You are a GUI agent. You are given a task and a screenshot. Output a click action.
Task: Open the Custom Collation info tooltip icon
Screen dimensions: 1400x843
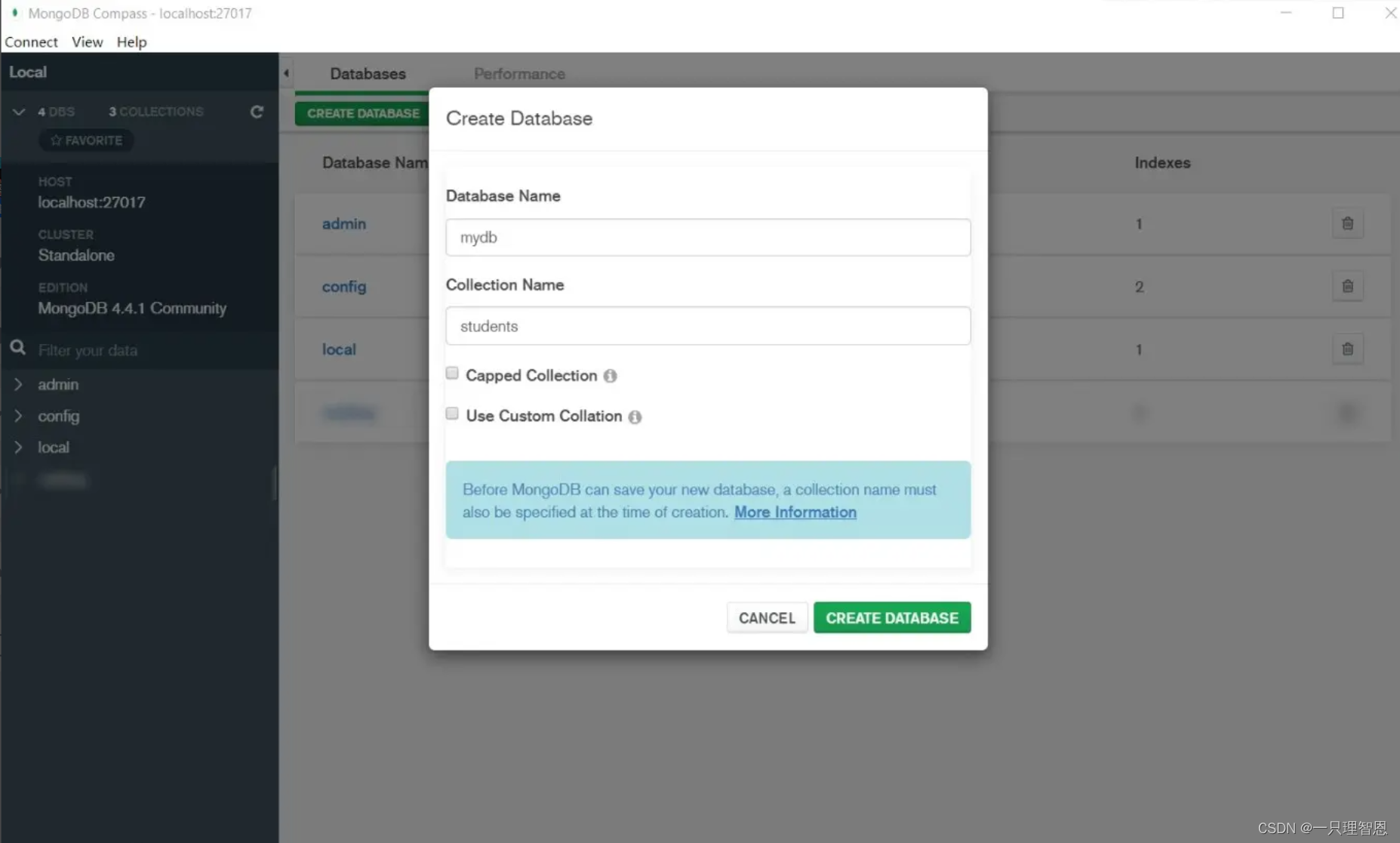(x=635, y=417)
